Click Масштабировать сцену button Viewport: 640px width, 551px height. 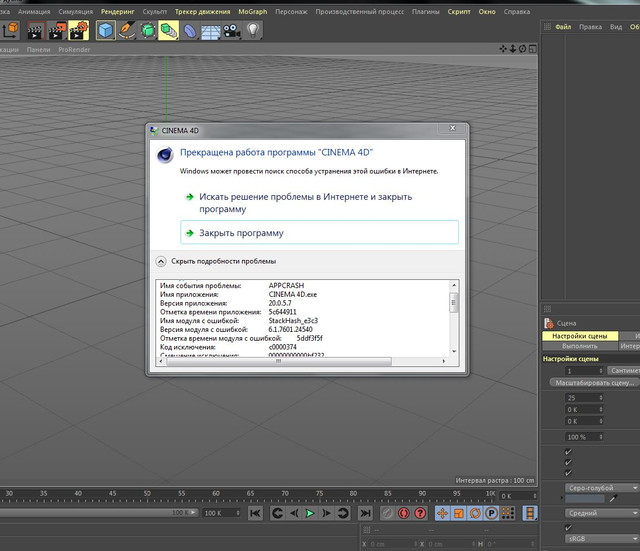pos(595,383)
